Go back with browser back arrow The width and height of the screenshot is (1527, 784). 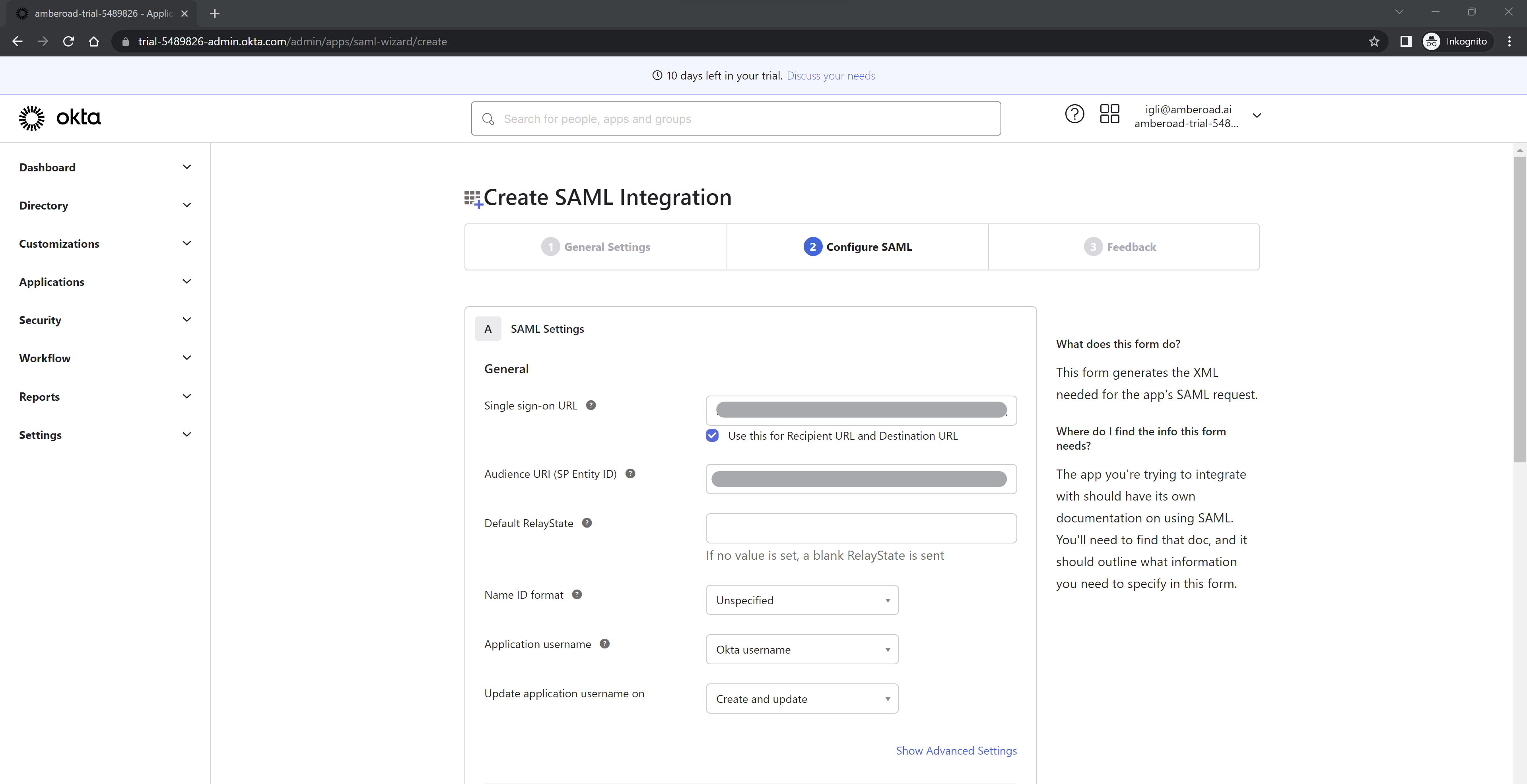[17, 41]
